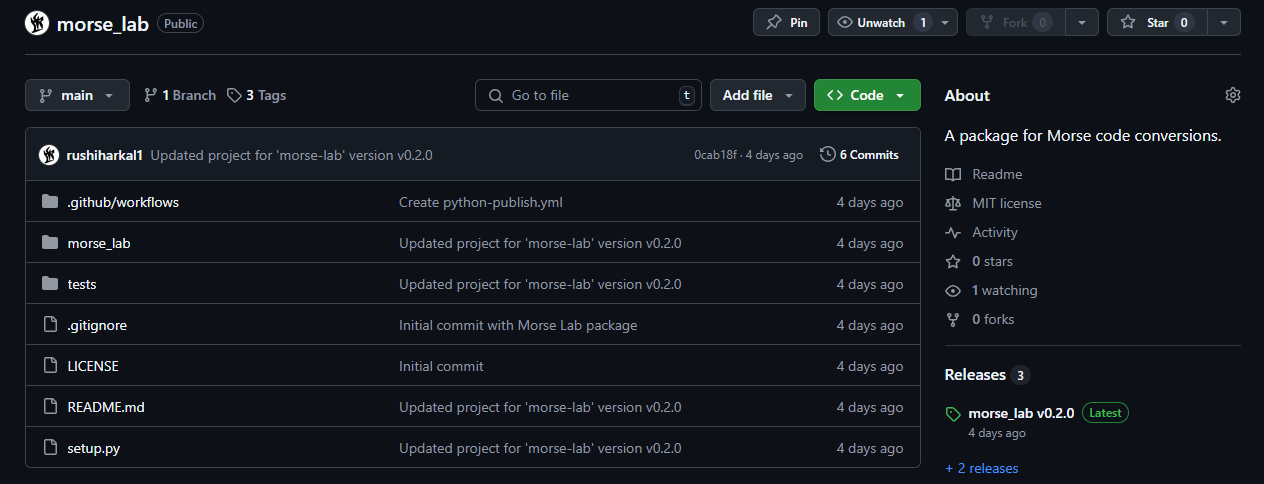This screenshot has width=1264, height=484.
Task: Open the 'Initial commit' message on LICENSE row
Action: (441, 366)
